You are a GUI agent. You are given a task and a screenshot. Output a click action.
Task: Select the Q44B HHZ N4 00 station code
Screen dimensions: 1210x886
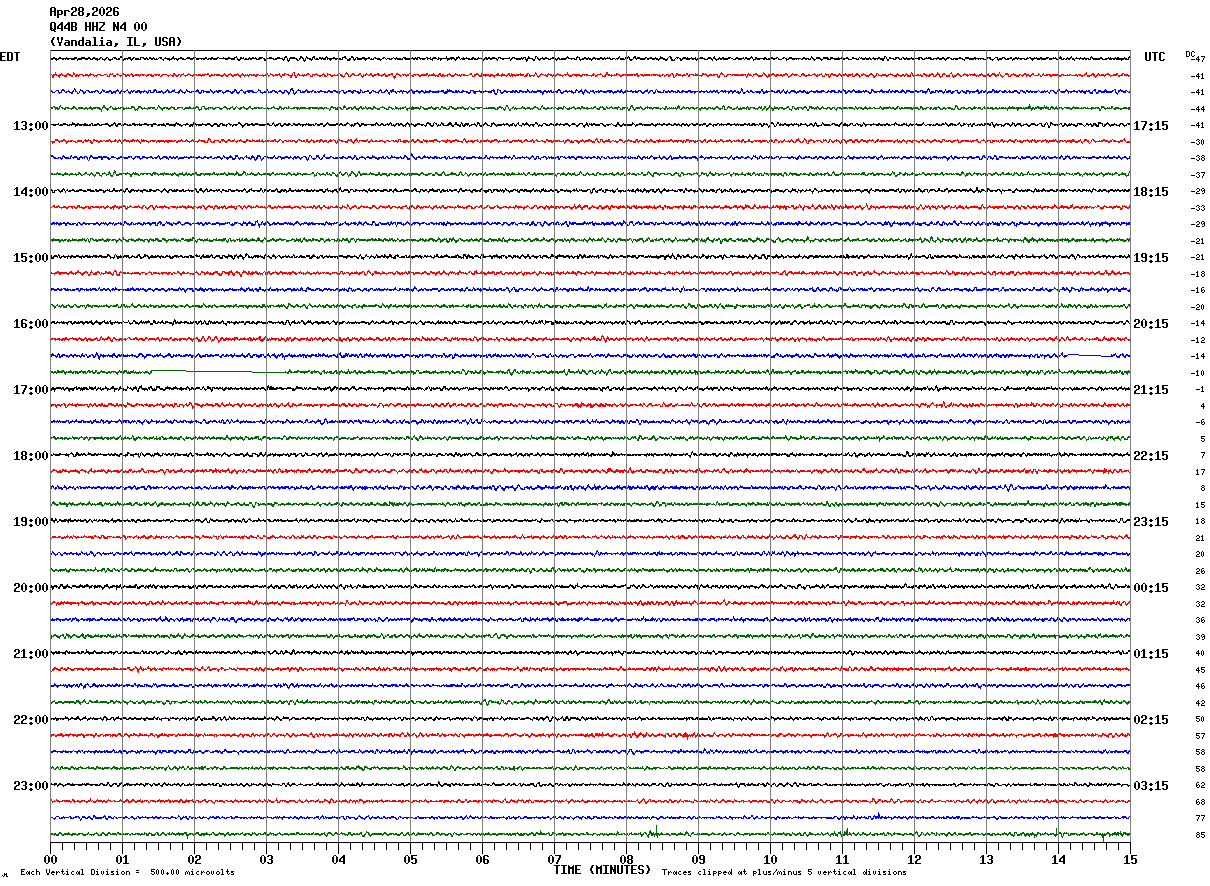tap(98, 27)
